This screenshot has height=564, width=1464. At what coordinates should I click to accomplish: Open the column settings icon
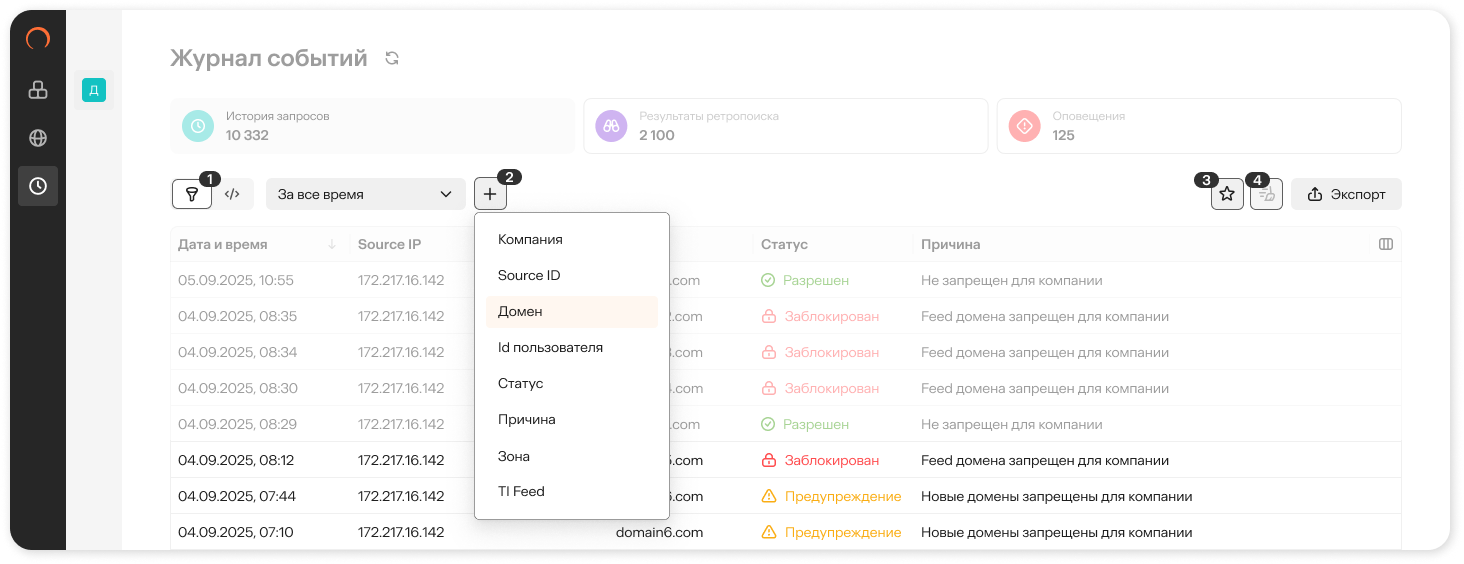pos(1386,244)
